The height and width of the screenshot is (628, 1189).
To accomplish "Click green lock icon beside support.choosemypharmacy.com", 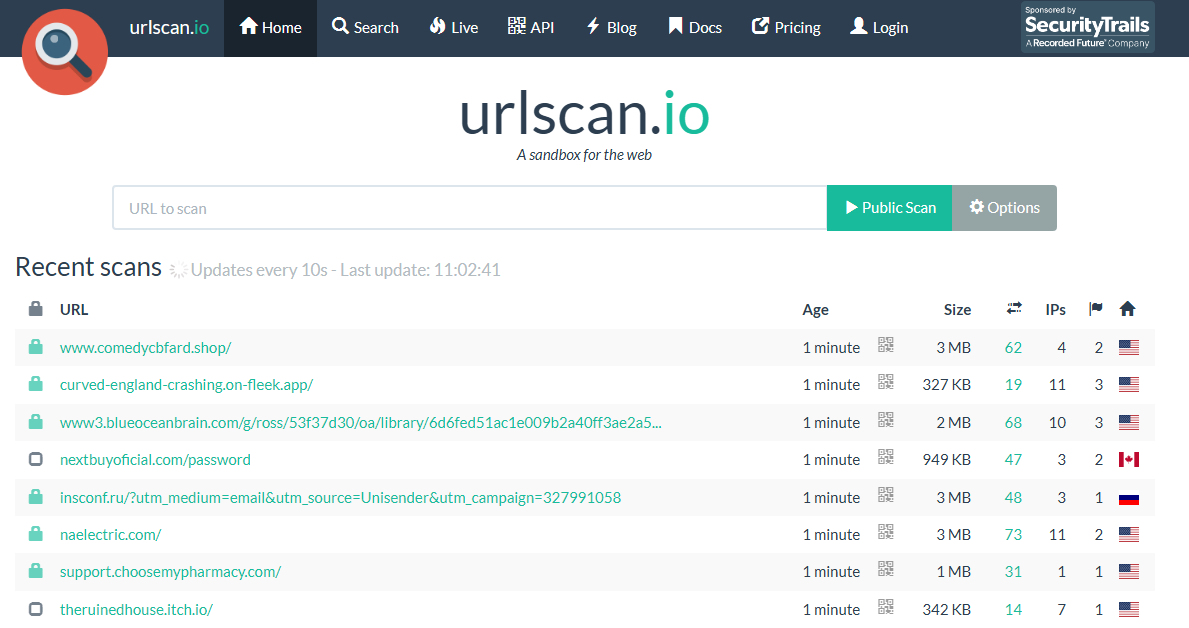I will (36, 572).
